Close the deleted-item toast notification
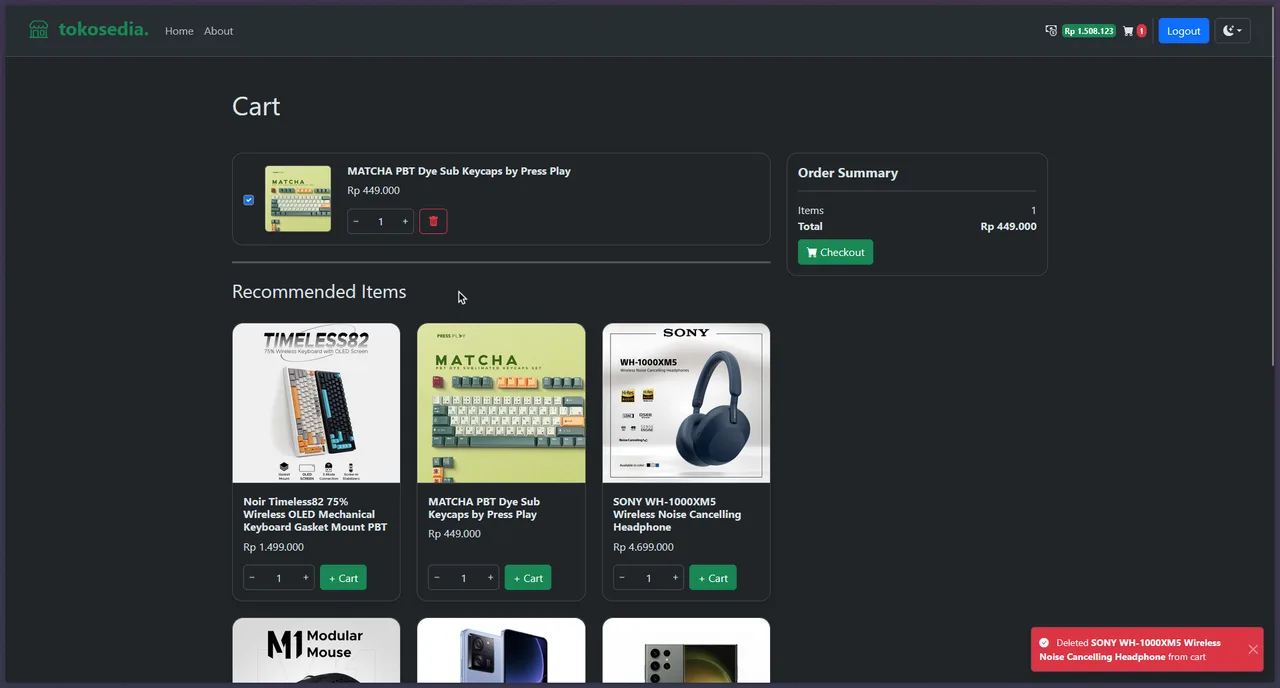Screen dimensions: 1280x688 coord(1253,650)
